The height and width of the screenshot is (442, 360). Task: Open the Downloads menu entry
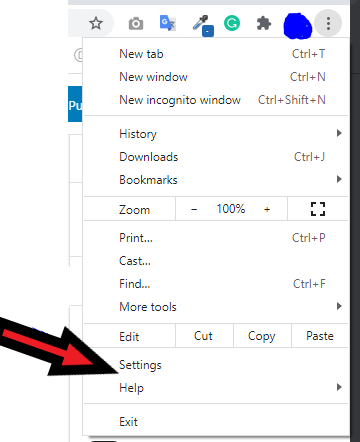pos(216,157)
